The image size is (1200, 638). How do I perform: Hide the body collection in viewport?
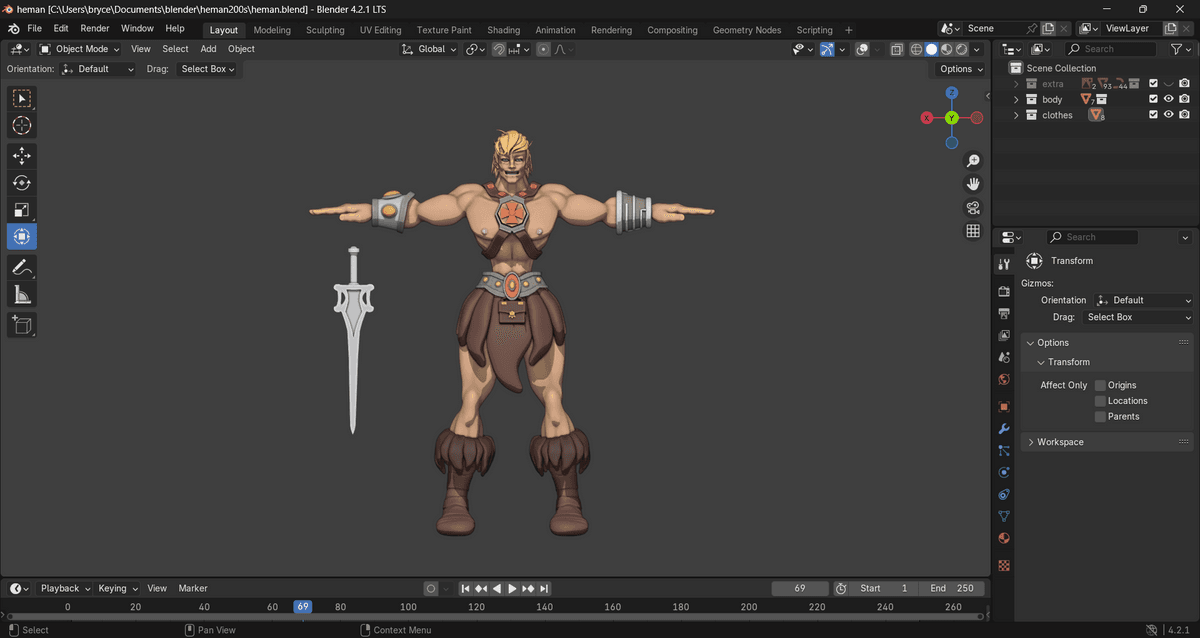point(1168,100)
